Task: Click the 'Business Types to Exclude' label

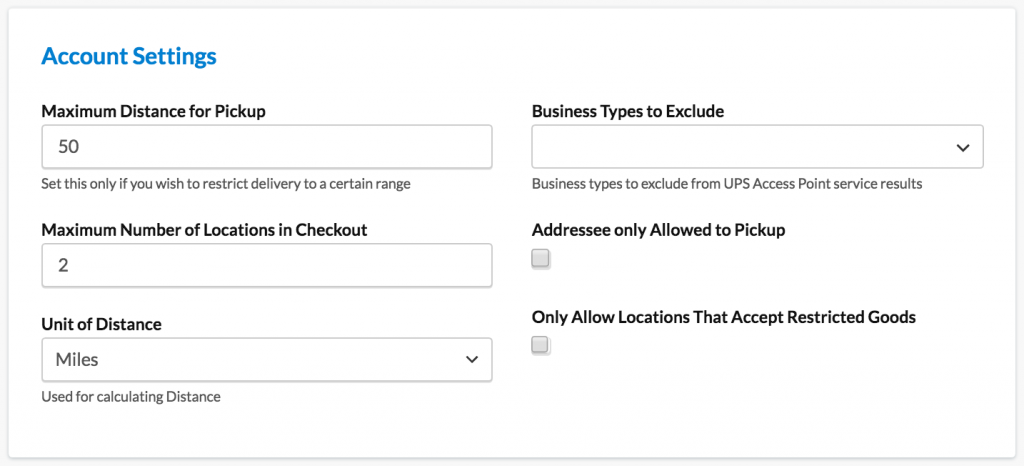Action: (x=627, y=111)
